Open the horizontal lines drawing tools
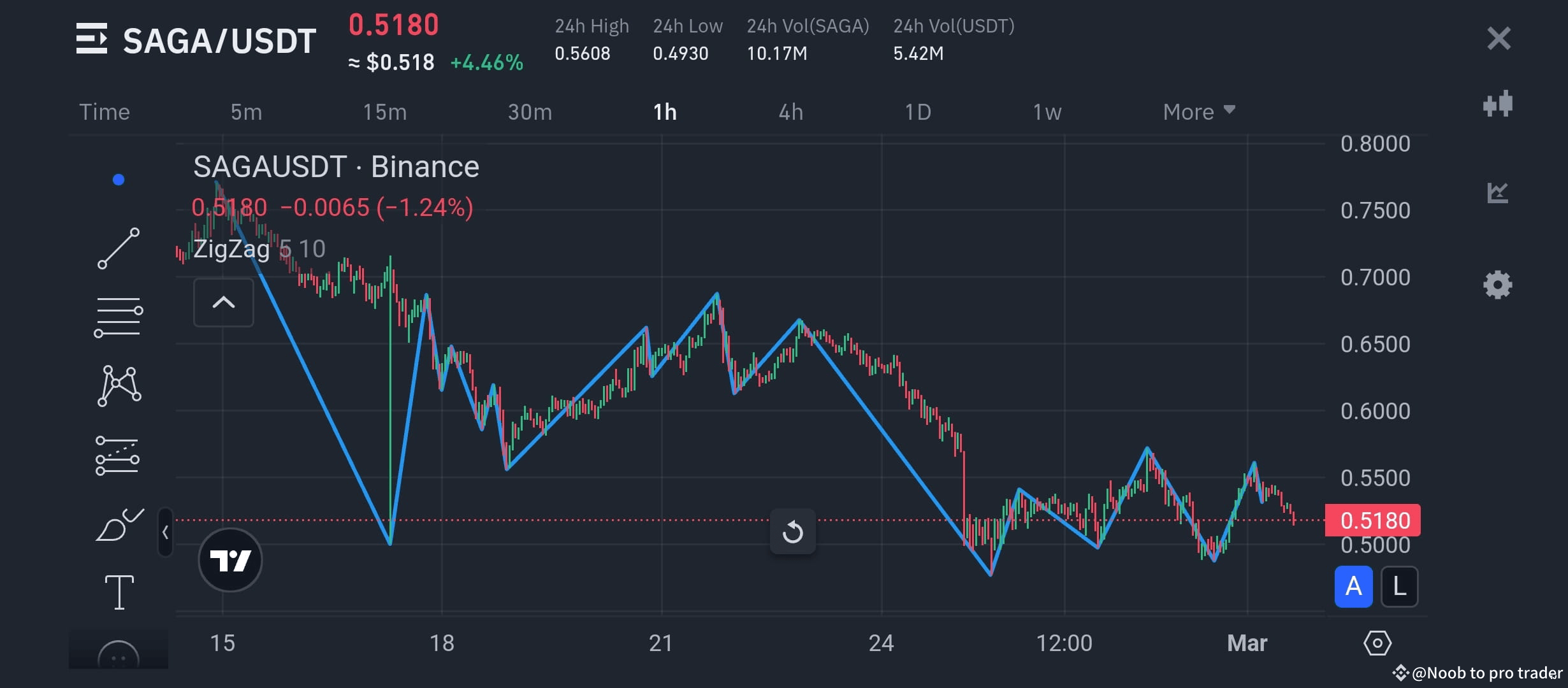 coord(118,315)
